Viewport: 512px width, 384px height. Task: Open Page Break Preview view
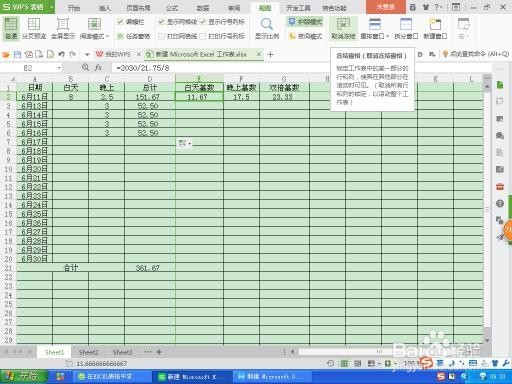point(34,28)
